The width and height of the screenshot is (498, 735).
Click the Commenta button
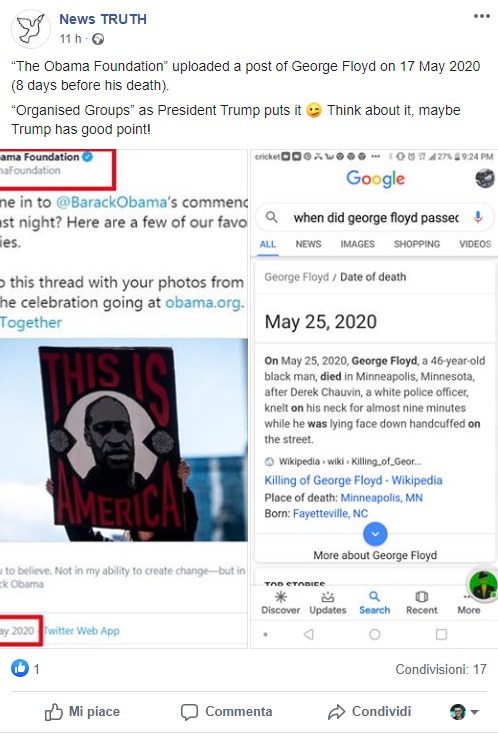coord(226,712)
